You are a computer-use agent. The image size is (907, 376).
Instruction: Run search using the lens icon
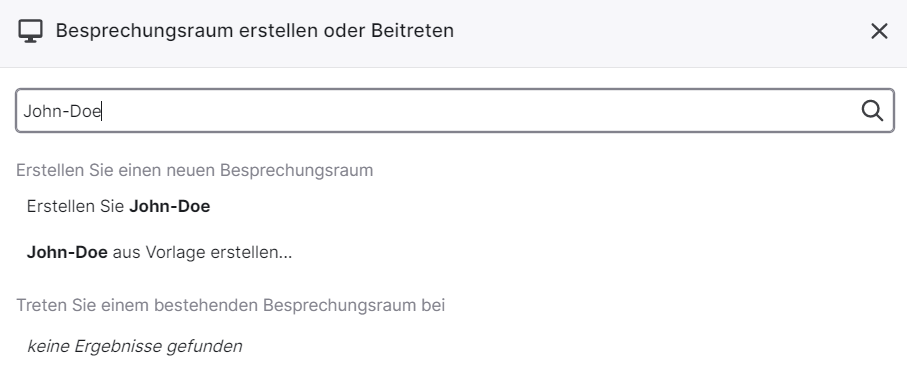pos(872,110)
